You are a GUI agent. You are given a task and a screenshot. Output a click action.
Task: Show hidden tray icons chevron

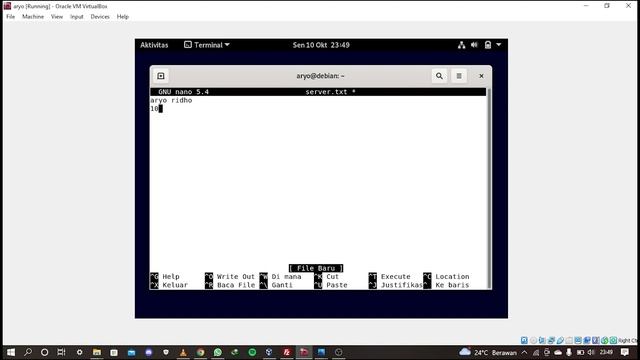point(524,352)
